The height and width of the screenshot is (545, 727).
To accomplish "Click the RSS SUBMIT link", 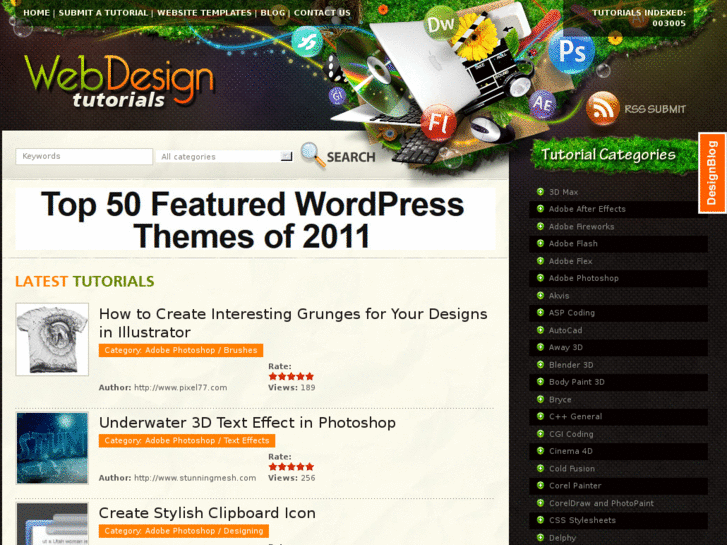I will (x=655, y=109).
